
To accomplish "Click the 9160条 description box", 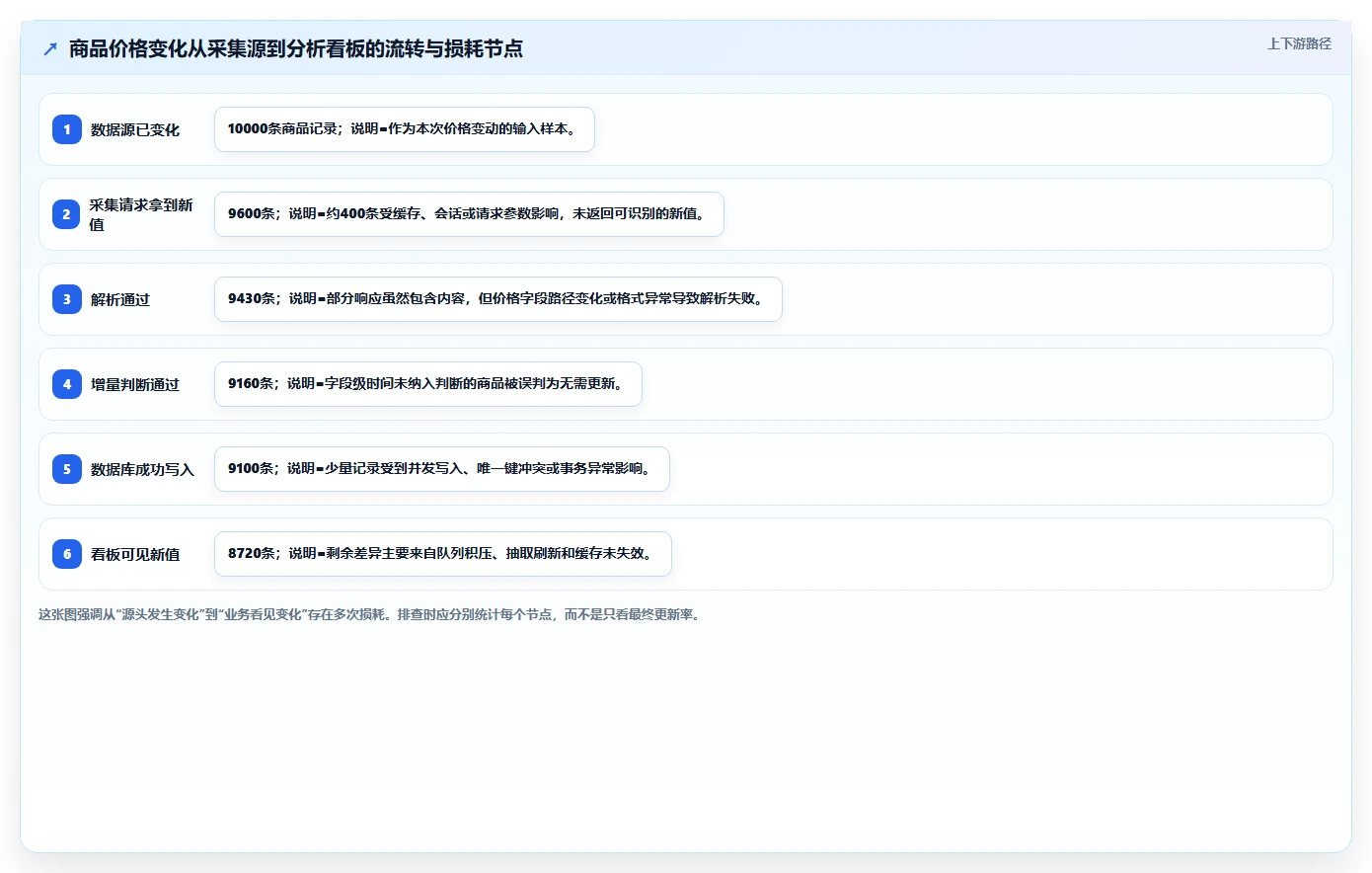I will tap(428, 384).
